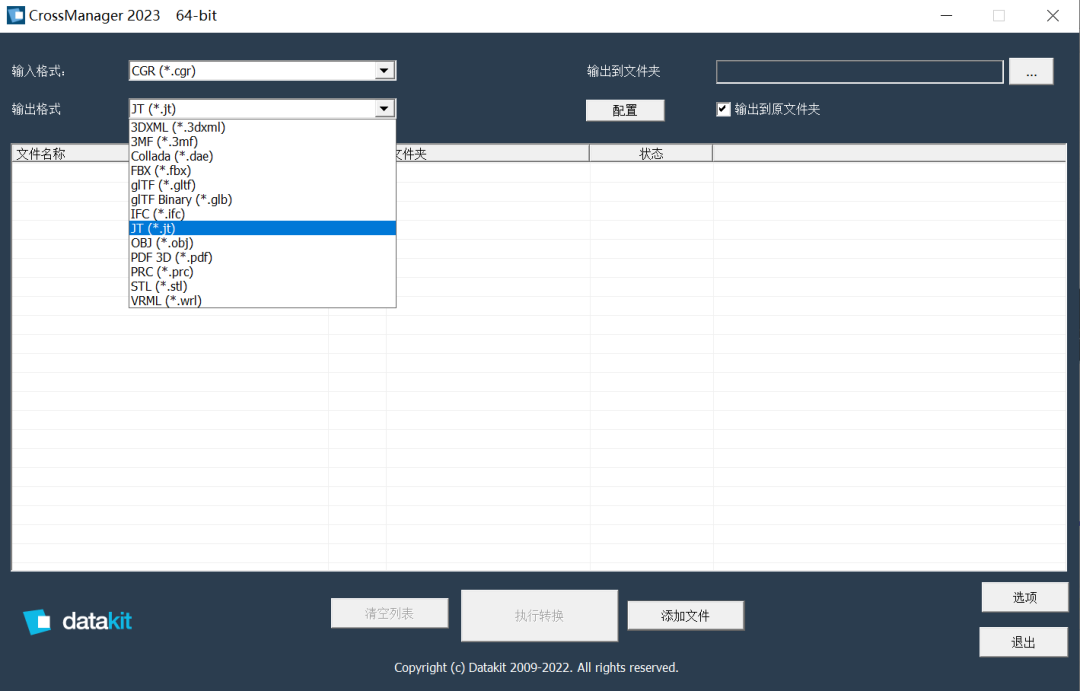
Task: Click the 配置 configuration button
Action: click(x=625, y=110)
